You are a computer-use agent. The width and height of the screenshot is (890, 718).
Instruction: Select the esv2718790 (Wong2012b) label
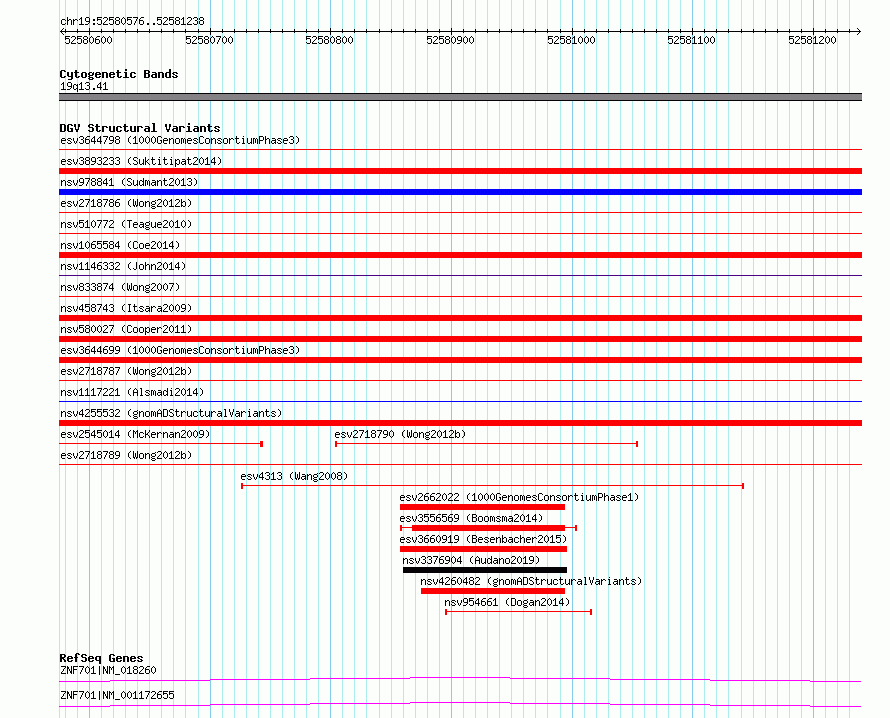400,434
